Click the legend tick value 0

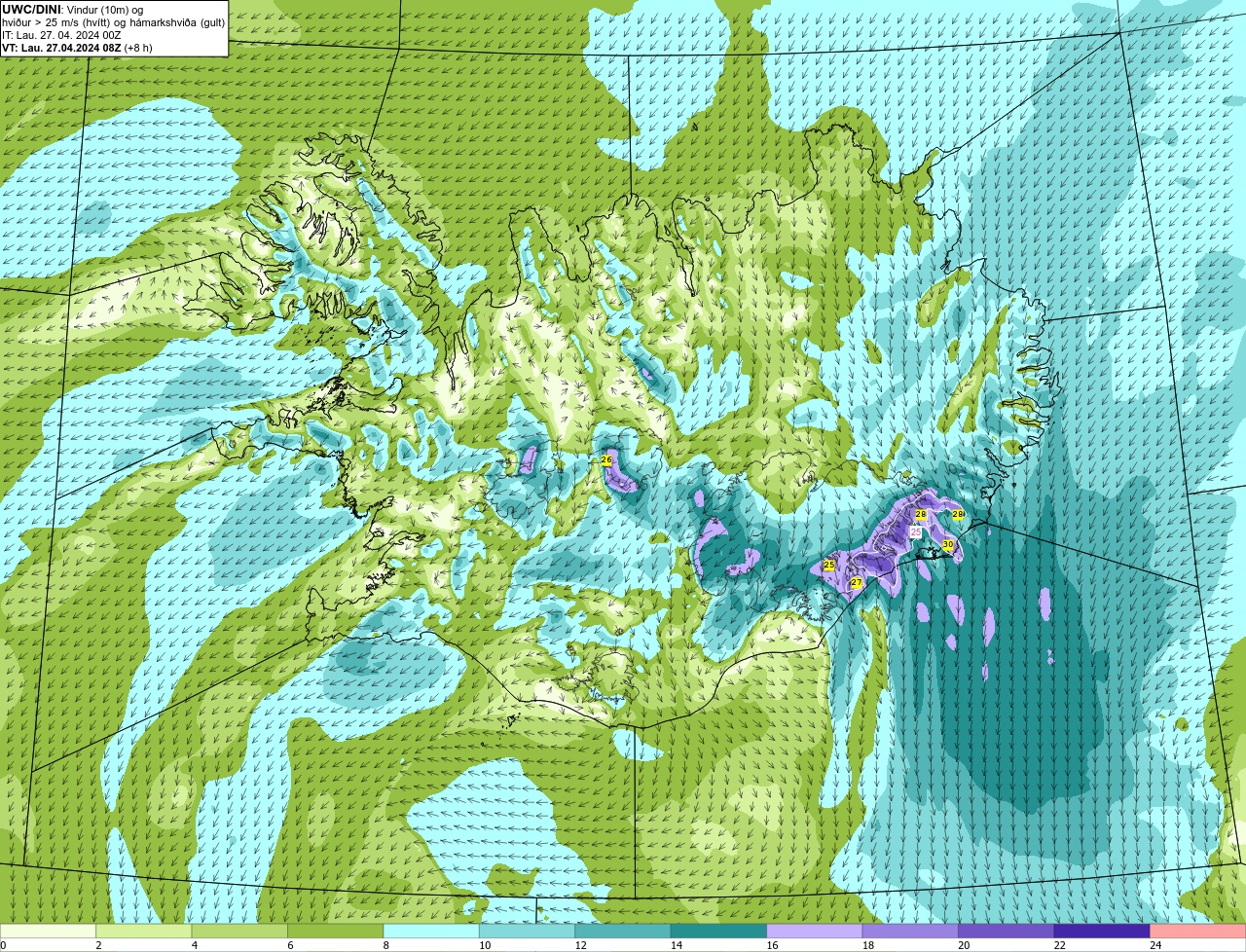[x=4, y=945]
